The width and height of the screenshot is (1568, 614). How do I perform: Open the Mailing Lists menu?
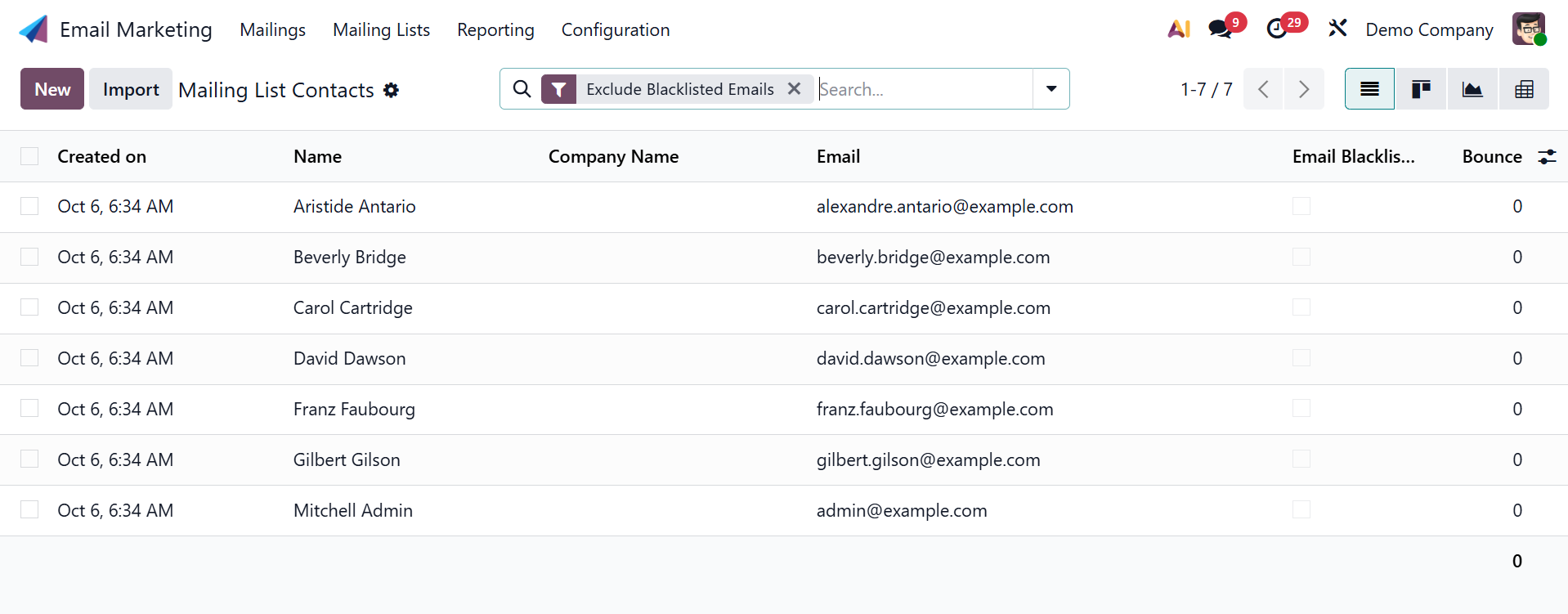click(x=381, y=29)
